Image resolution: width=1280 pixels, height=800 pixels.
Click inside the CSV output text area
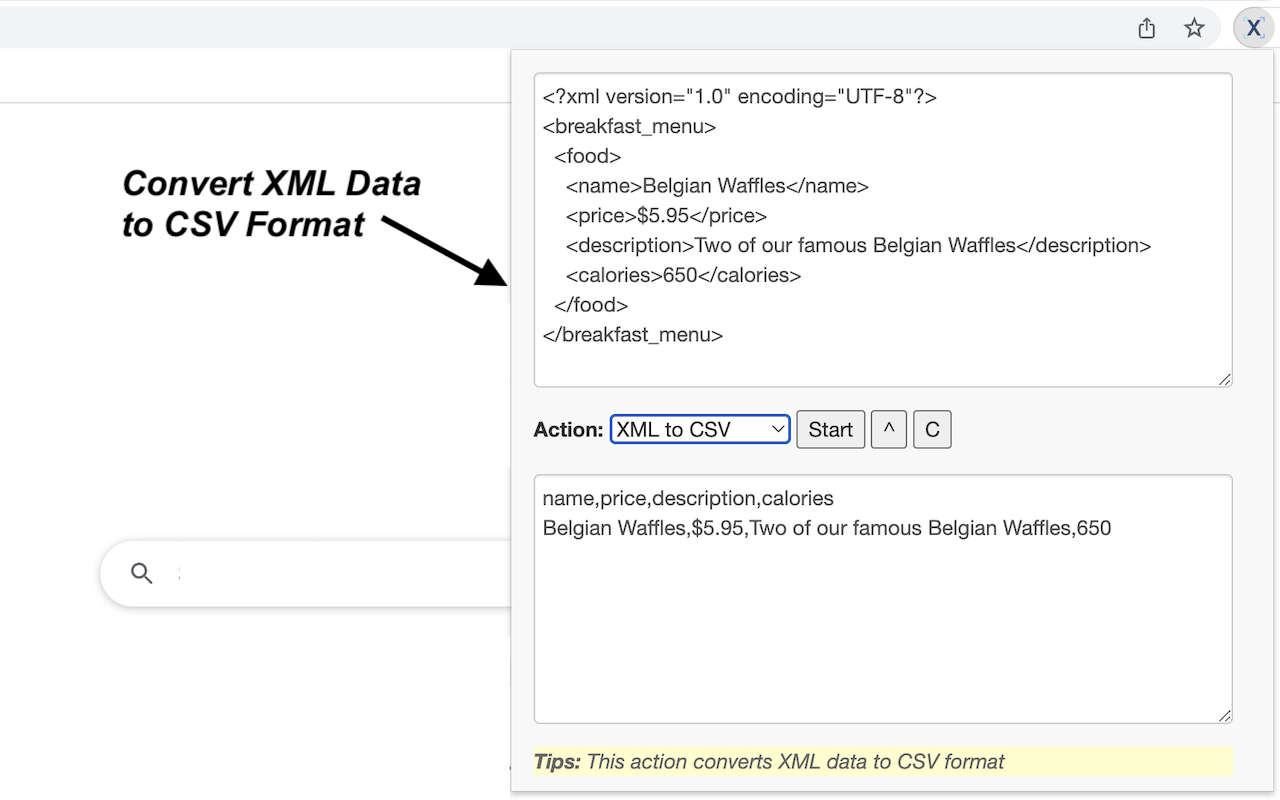(883, 599)
